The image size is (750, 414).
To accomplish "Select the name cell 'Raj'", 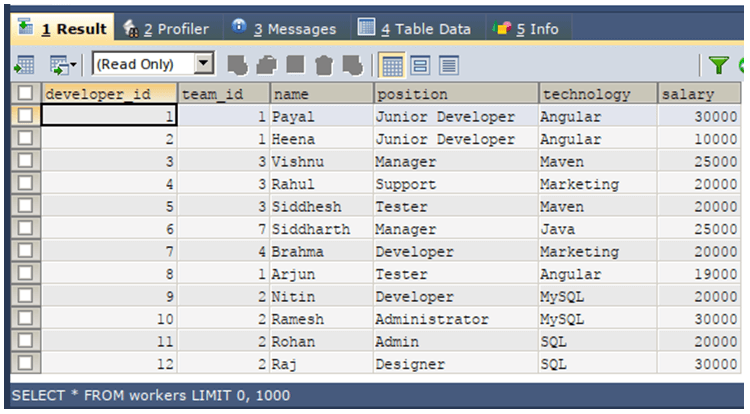I will 321,363.
